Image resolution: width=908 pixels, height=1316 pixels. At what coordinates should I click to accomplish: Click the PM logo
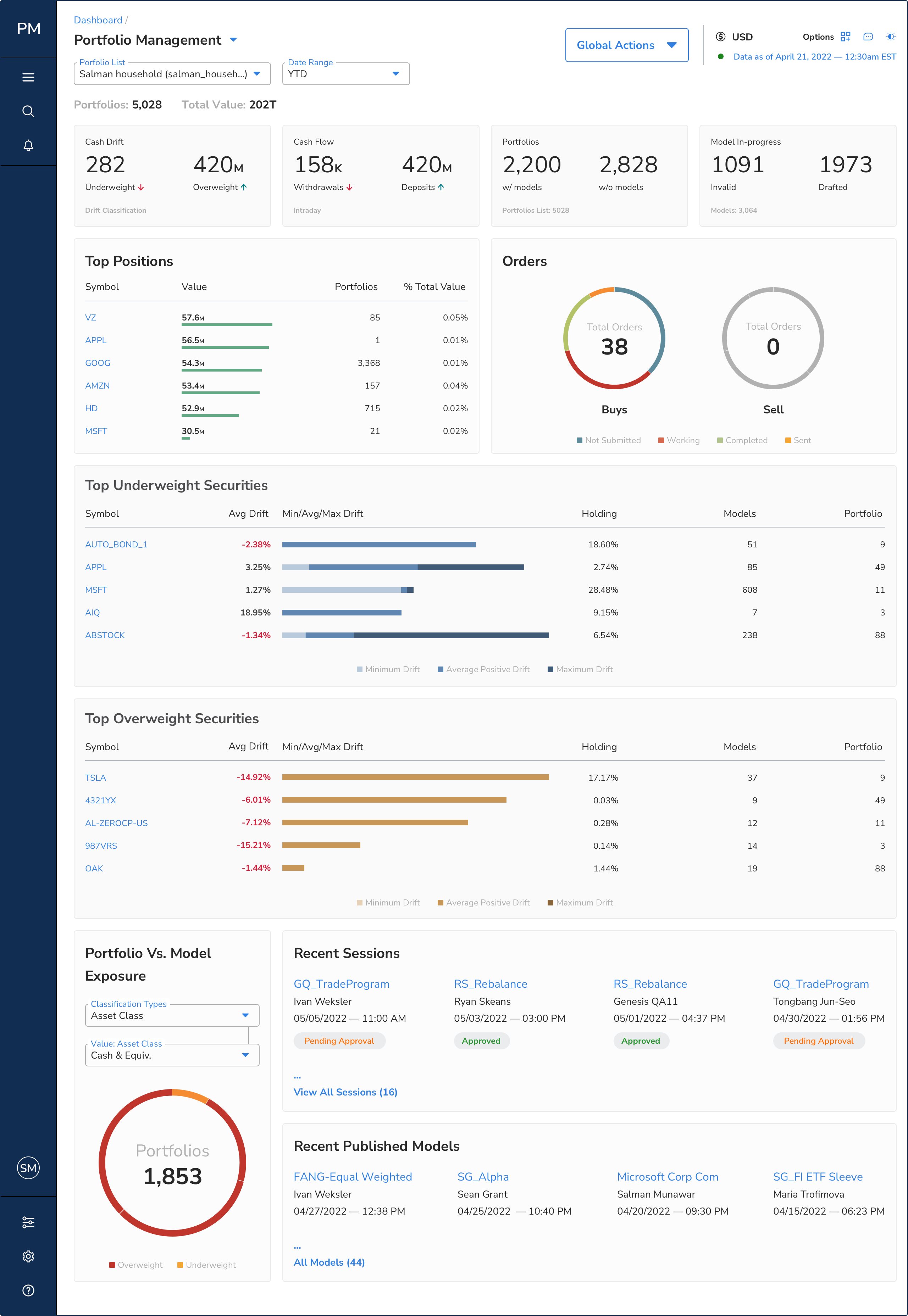(28, 28)
